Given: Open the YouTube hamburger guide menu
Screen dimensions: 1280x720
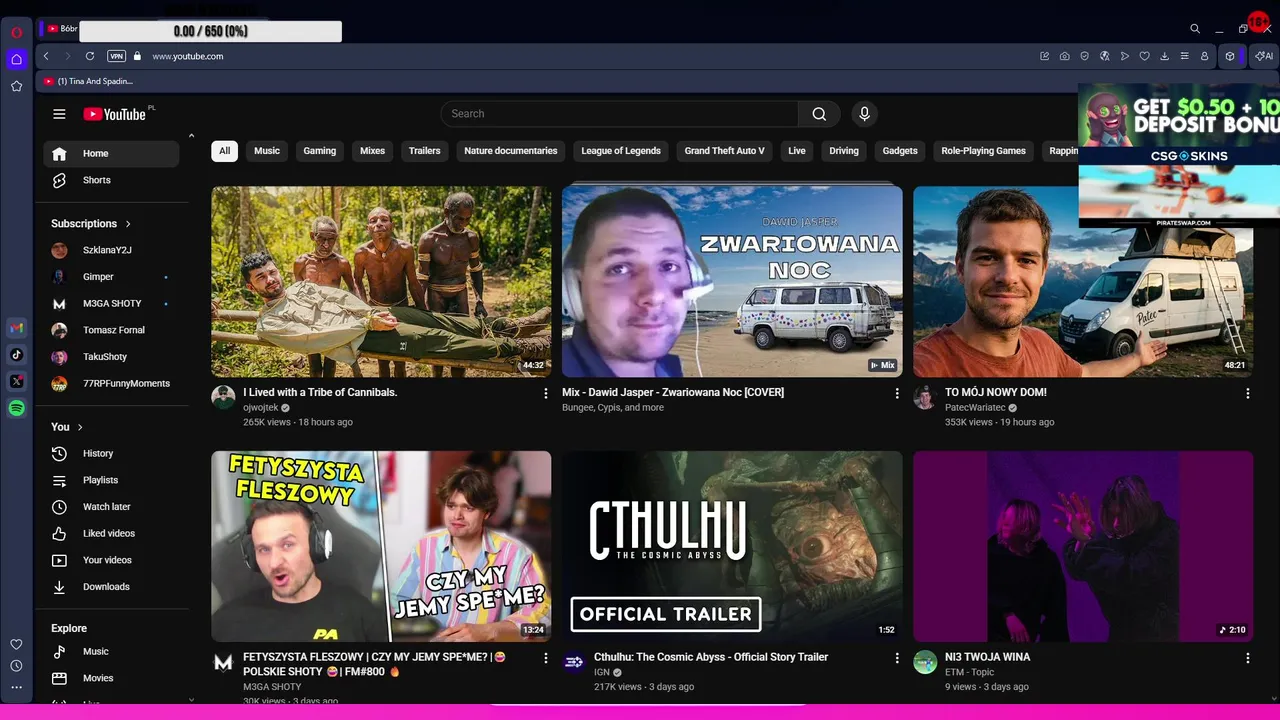Looking at the screenshot, I should (59, 114).
